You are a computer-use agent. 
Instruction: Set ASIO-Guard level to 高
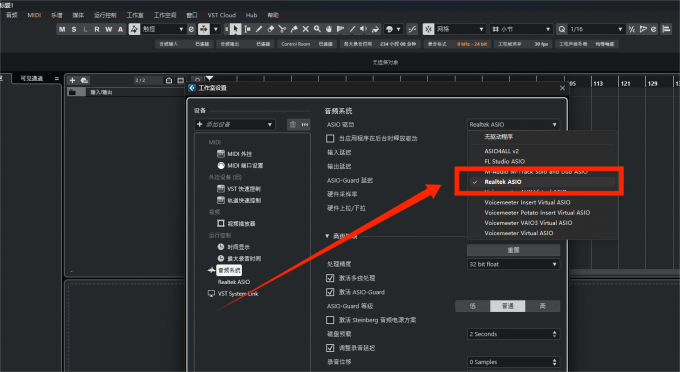pos(543,306)
